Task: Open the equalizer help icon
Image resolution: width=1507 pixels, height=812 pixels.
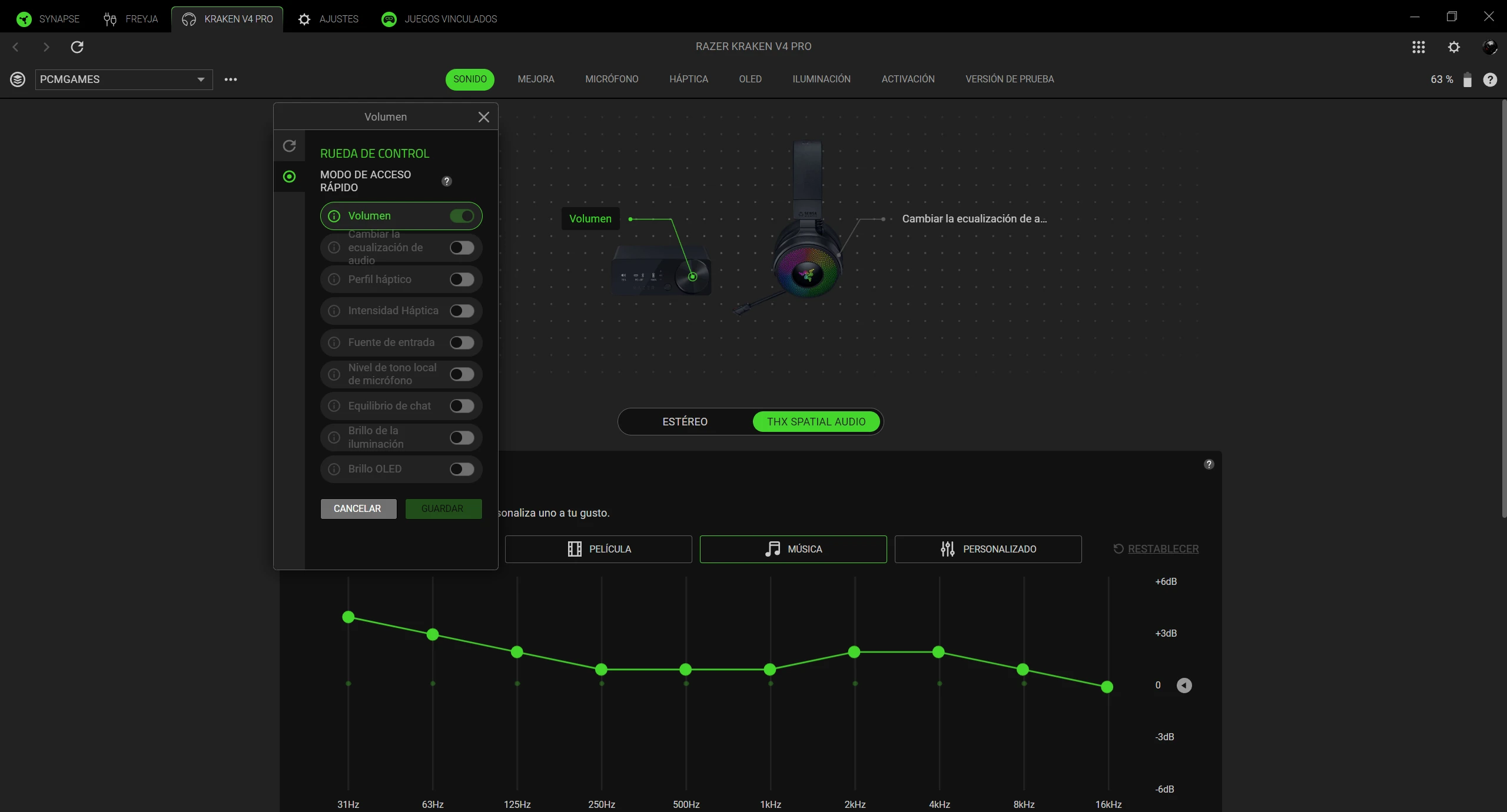Action: [x=1209, y=464]
